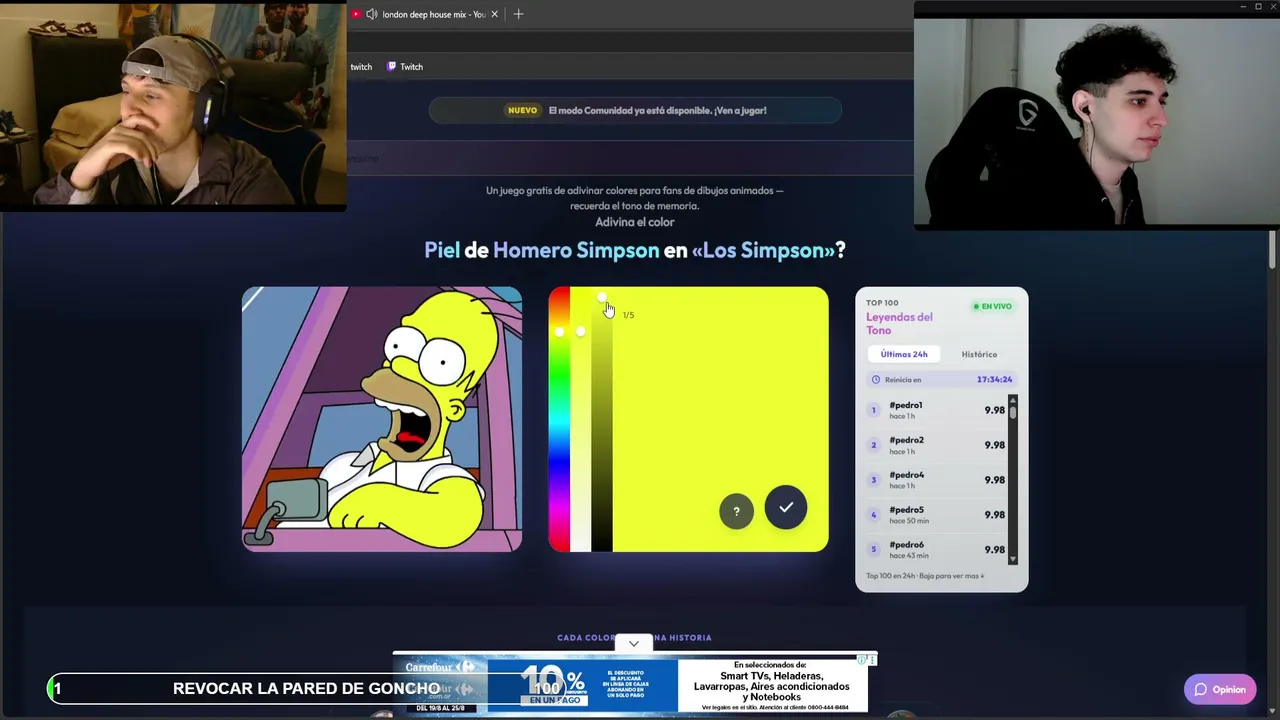Select the #pedro1 leaderboard row

click(x=938, y=410)
